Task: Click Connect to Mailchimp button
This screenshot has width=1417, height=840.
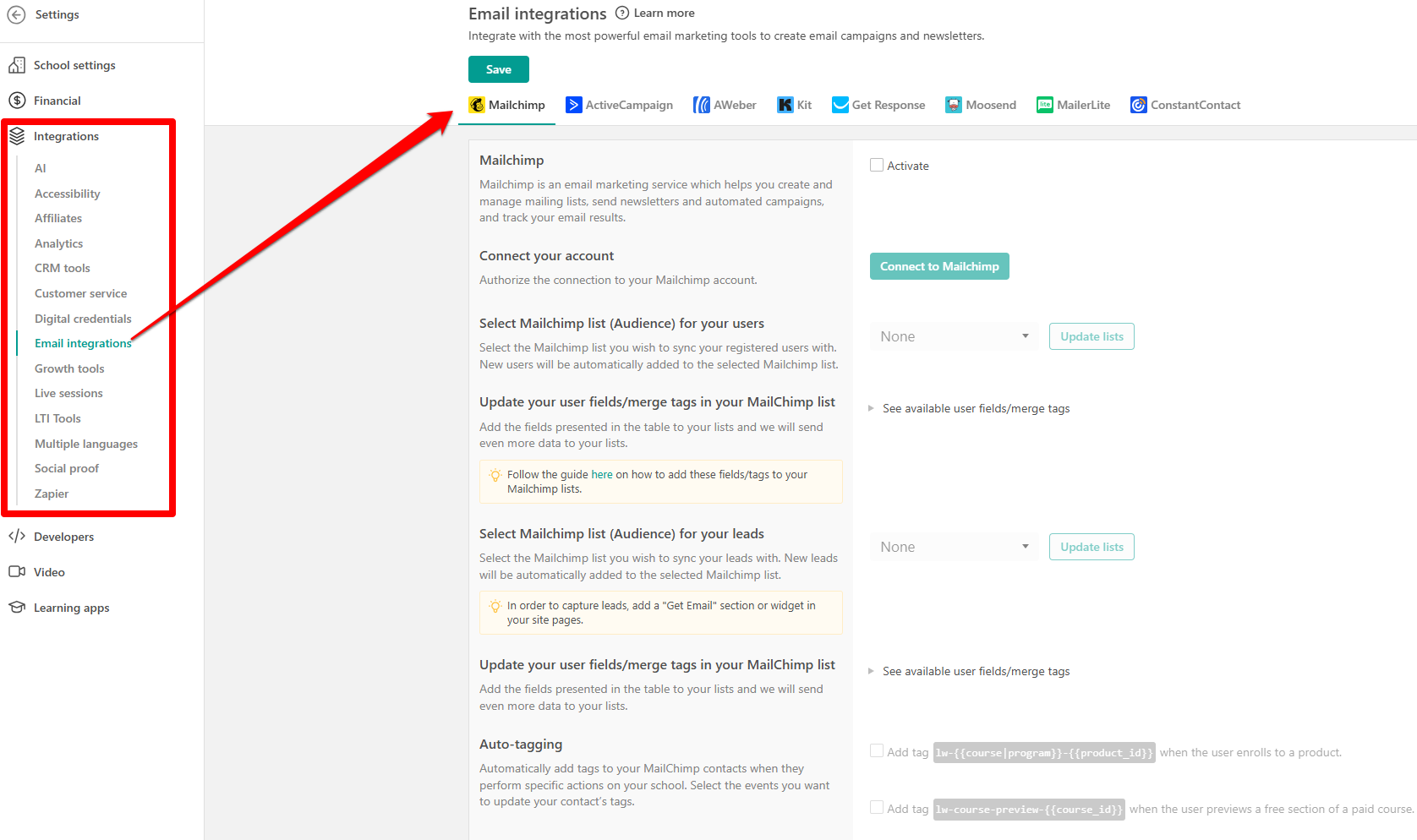Action: pyautogui.click(x=939, y=266)
